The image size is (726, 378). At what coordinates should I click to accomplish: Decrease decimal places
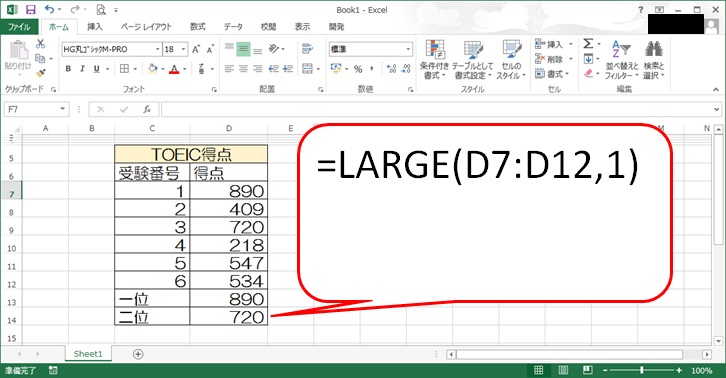pos(406,69)
